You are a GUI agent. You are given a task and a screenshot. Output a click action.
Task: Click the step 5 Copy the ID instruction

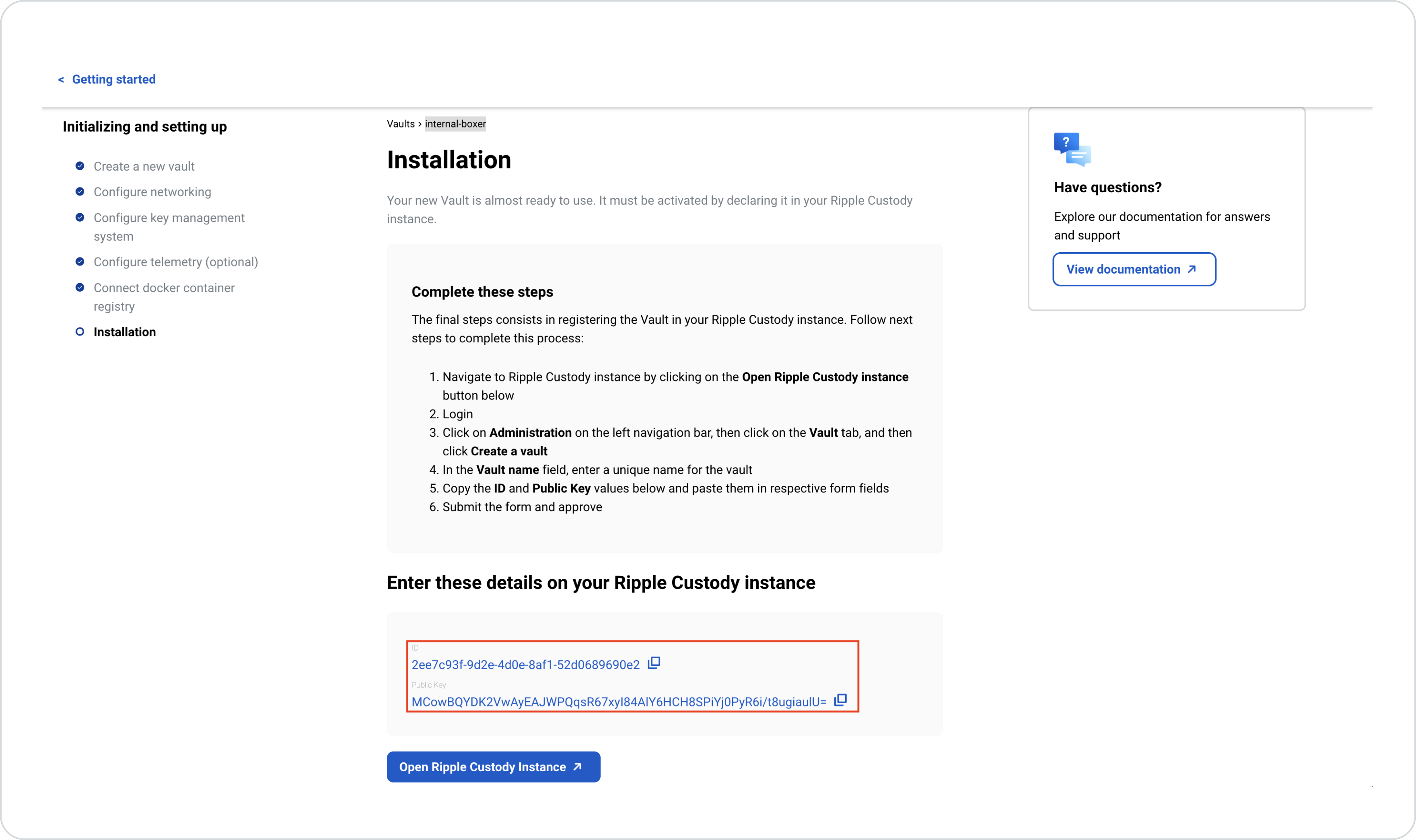click(665, 488)
